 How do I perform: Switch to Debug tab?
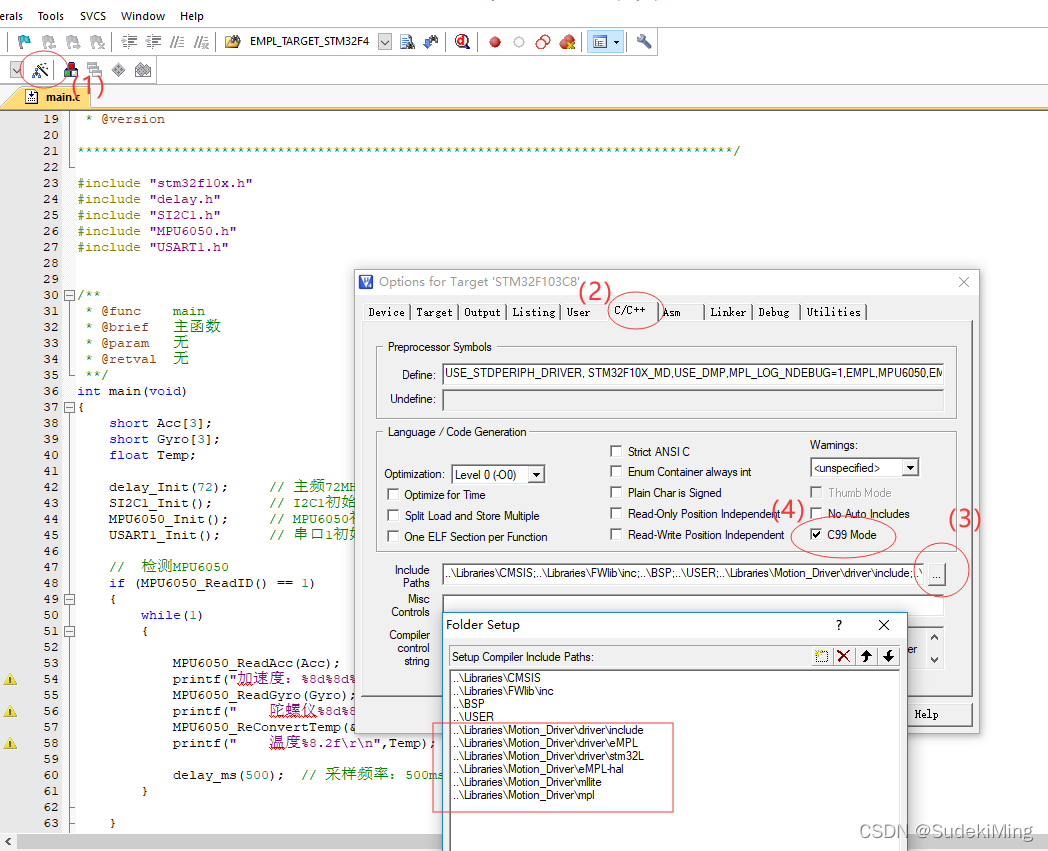tap(774, 312)
